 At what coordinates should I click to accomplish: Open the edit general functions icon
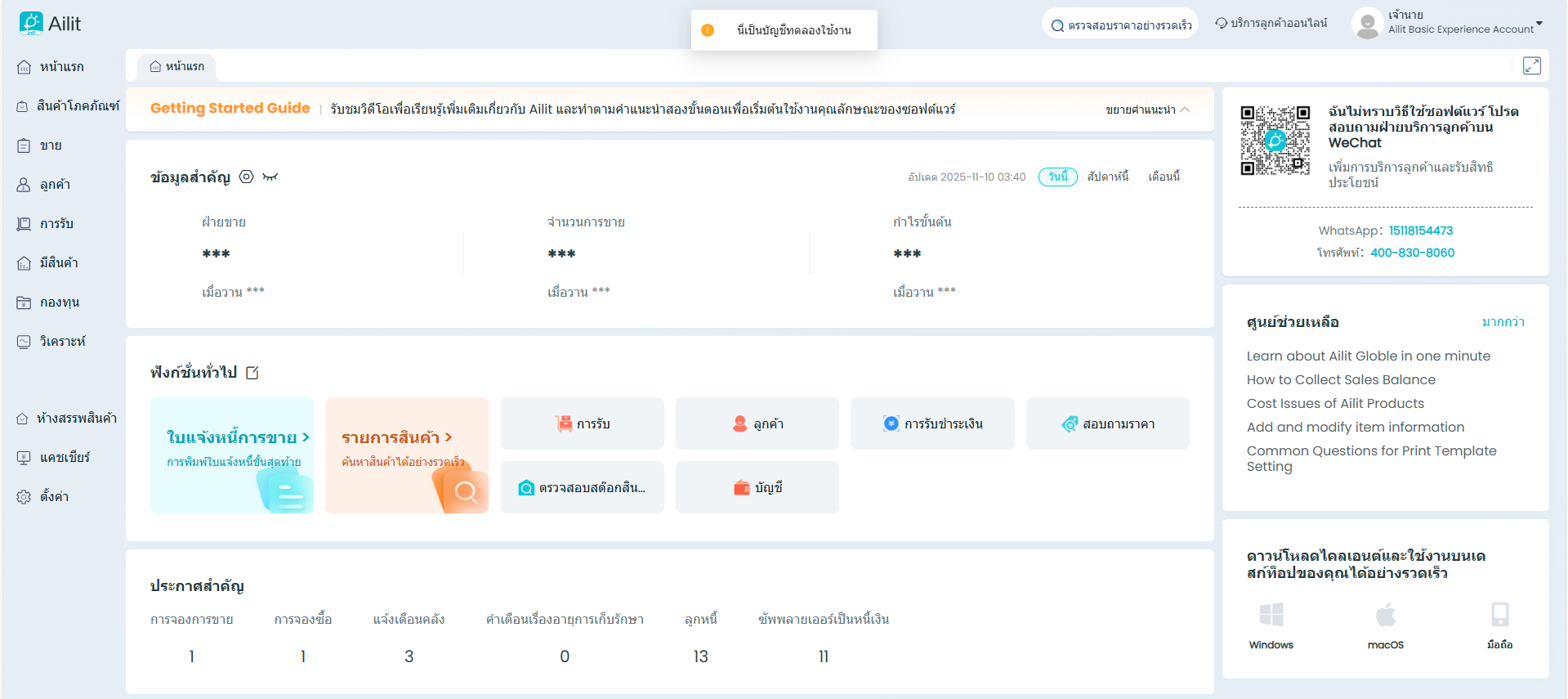252,373
